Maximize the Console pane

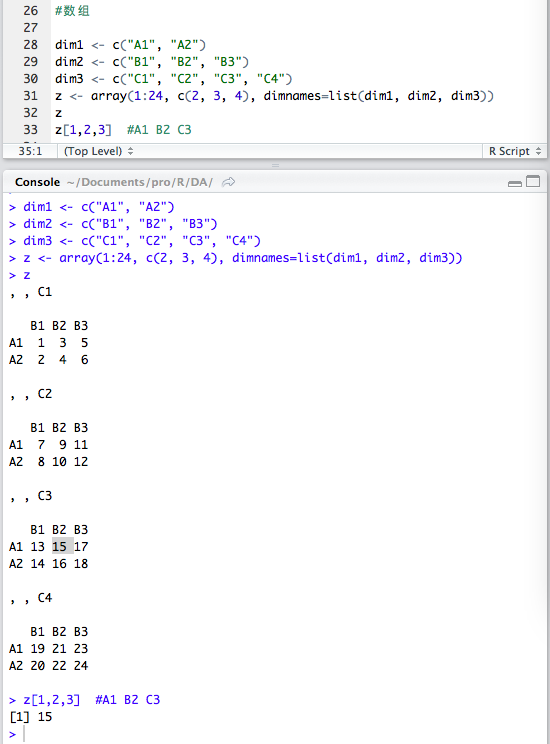pyautogui.click(x=533, y=182)
